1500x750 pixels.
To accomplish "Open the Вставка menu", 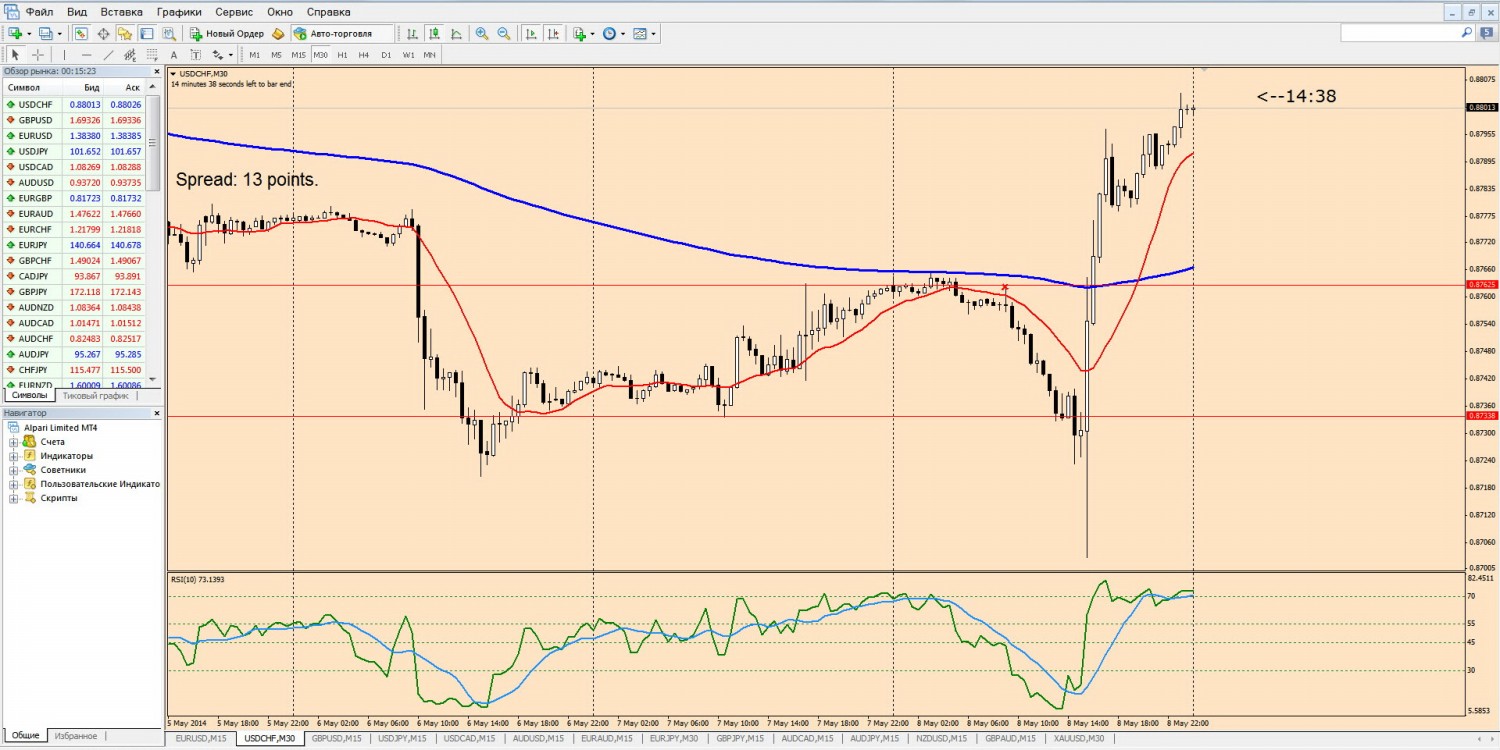I will coord(122,12).
